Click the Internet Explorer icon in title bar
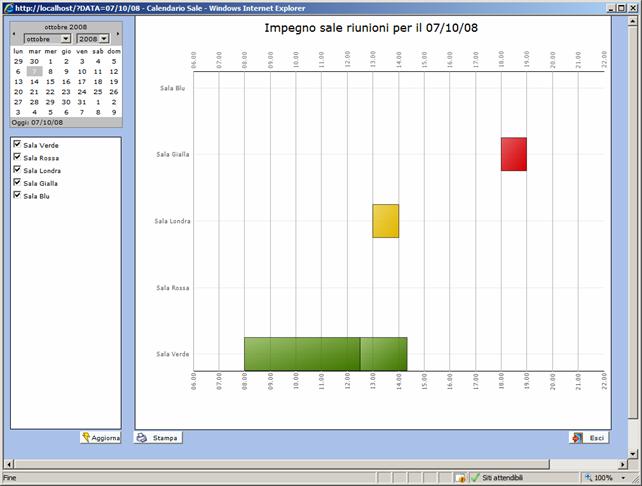642x486 pixels. (x=8, y=8)
